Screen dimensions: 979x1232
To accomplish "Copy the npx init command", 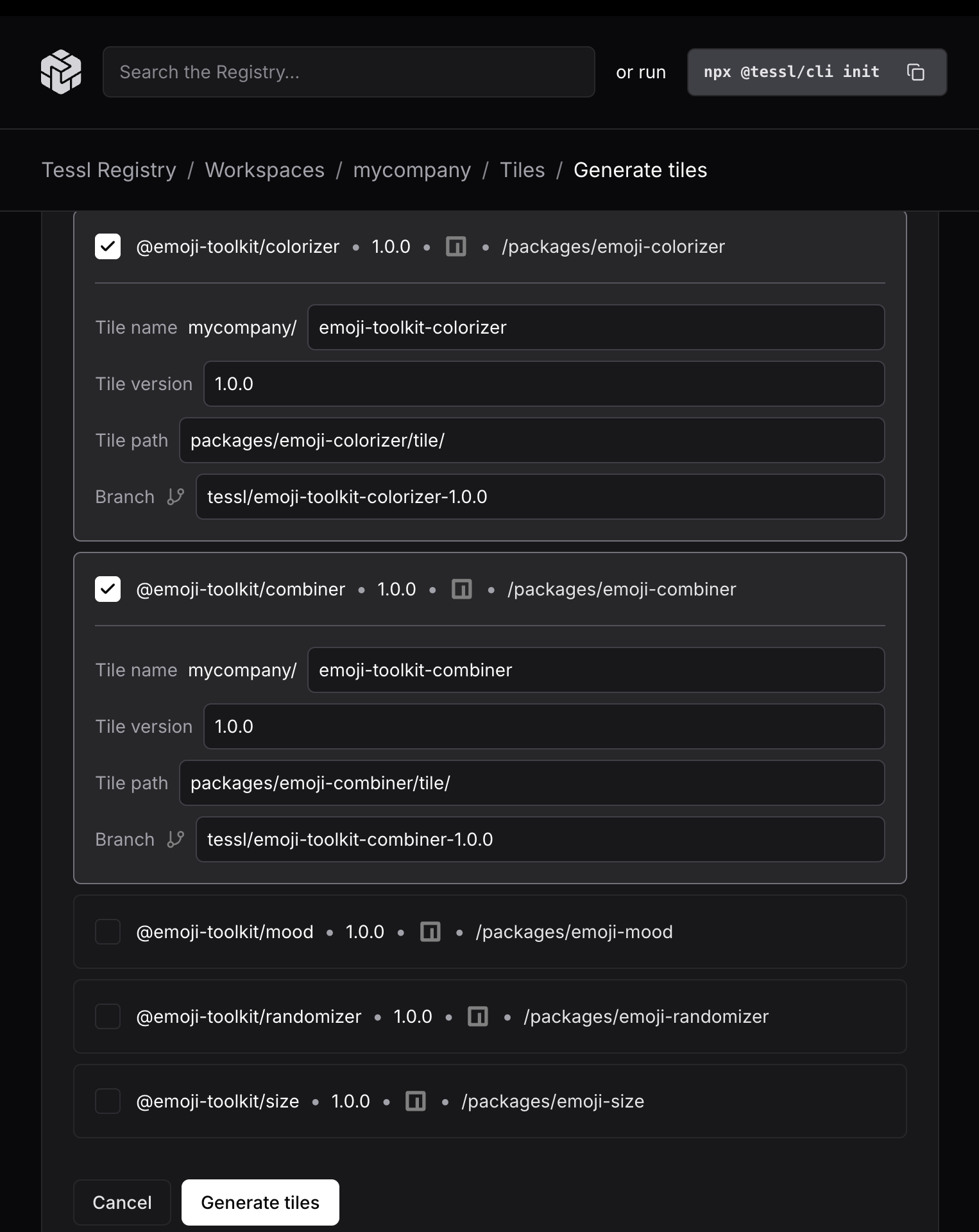I will coord(915,72).
